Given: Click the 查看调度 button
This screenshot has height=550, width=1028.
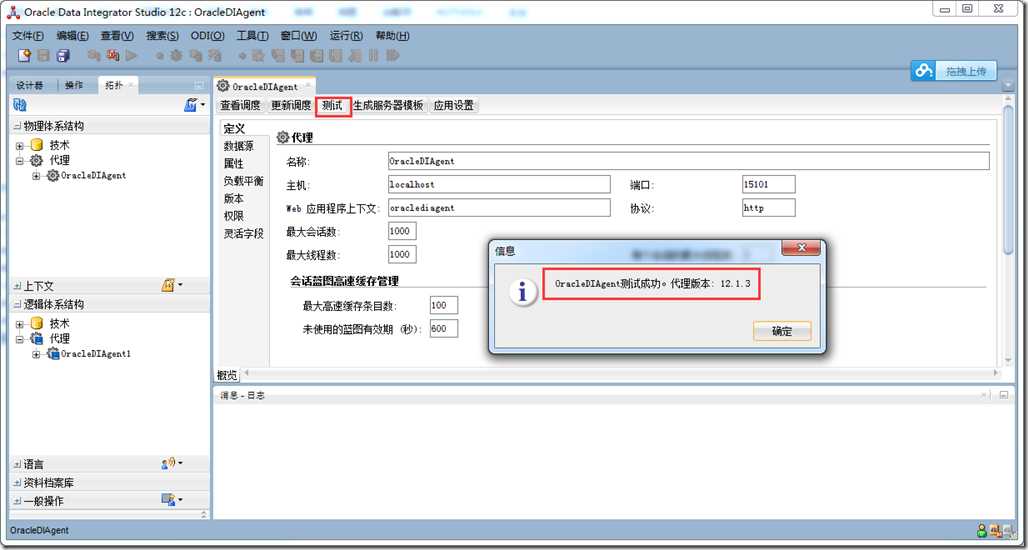Looking at the screenshot, I should [x=241, y=106].
